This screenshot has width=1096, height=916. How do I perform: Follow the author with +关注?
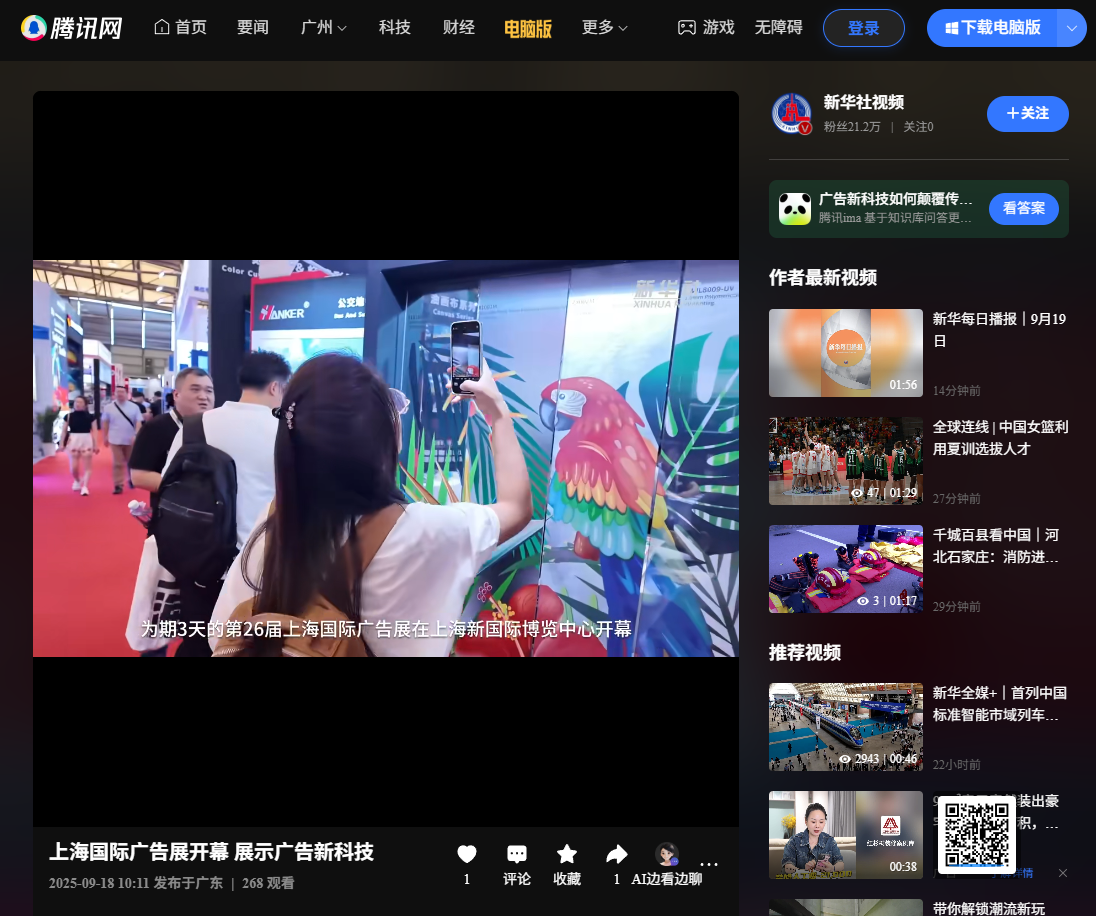click(x=1028, y=113)
